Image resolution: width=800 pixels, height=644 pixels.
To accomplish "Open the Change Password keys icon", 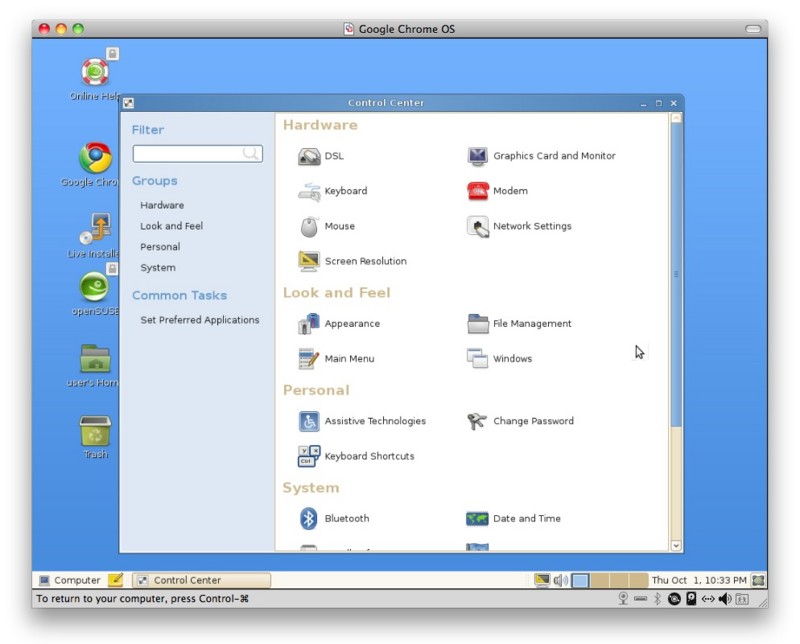I will pos(478,422).
